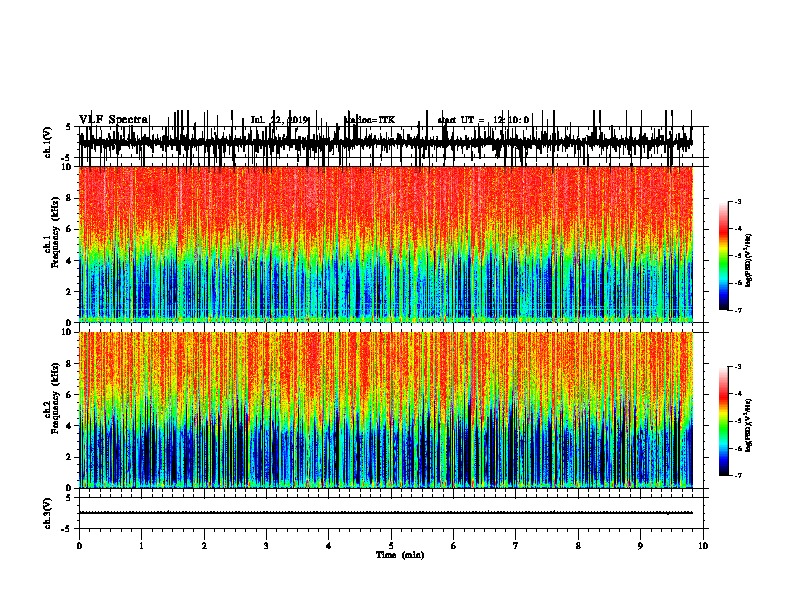
Task: Click the ch.2 spectrogram color scale bar
Action: point(723,421)
